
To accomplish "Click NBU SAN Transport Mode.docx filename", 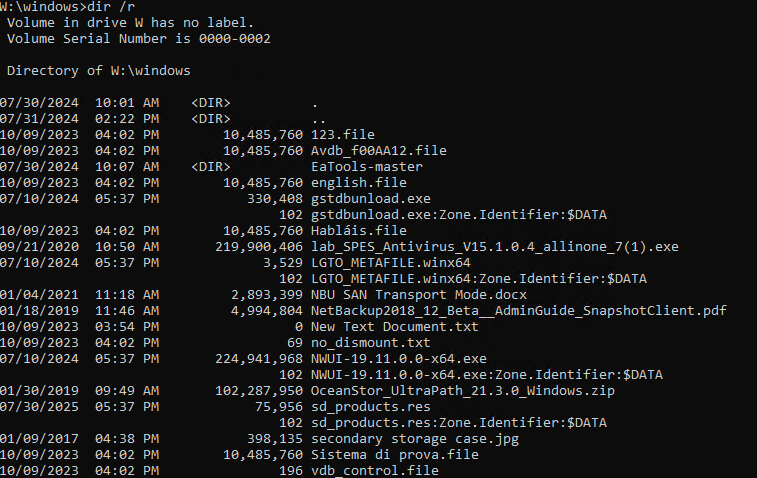I will [419, 295].
